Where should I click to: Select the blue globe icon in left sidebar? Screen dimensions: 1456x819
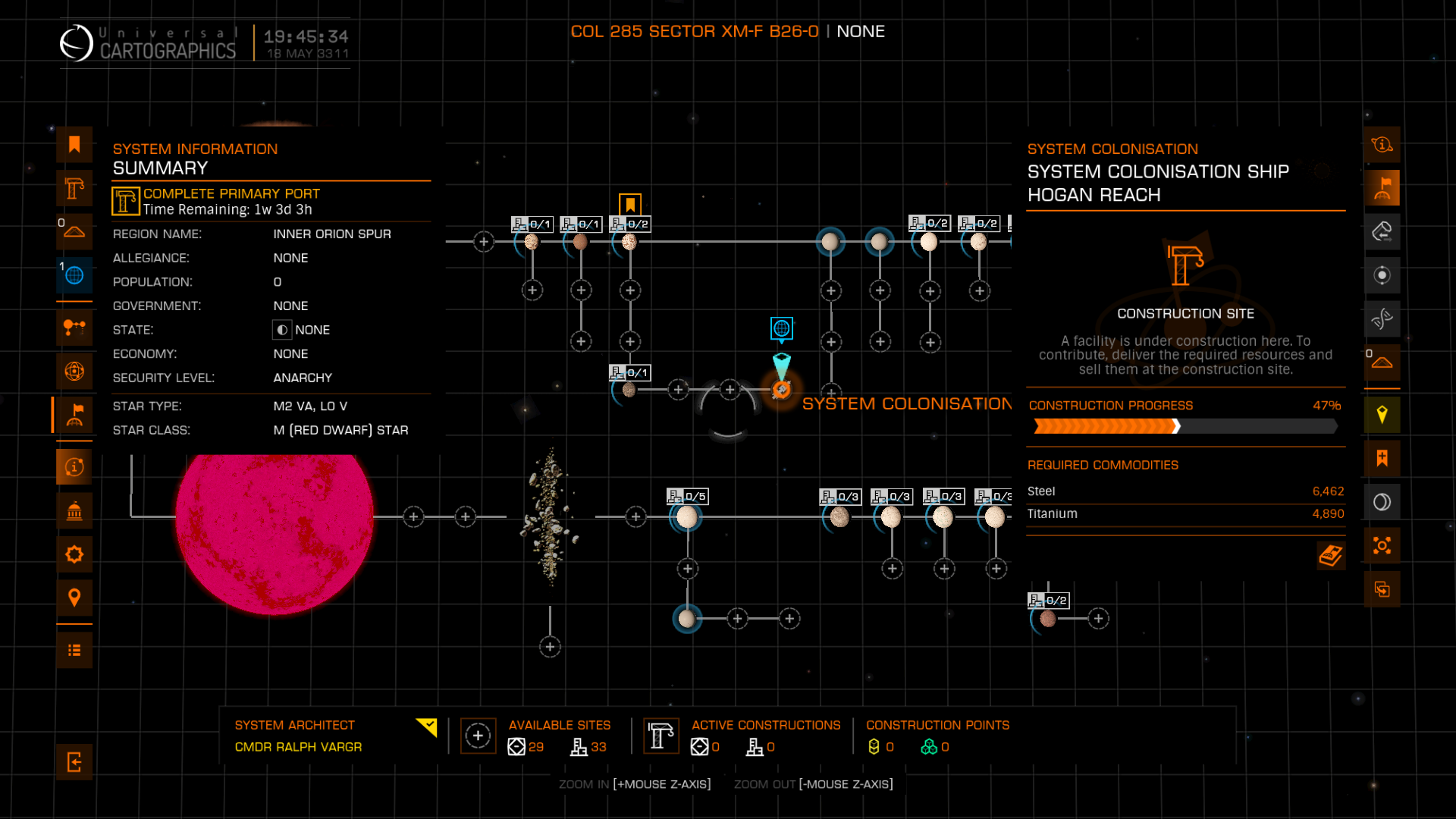(x=74, y=275)
